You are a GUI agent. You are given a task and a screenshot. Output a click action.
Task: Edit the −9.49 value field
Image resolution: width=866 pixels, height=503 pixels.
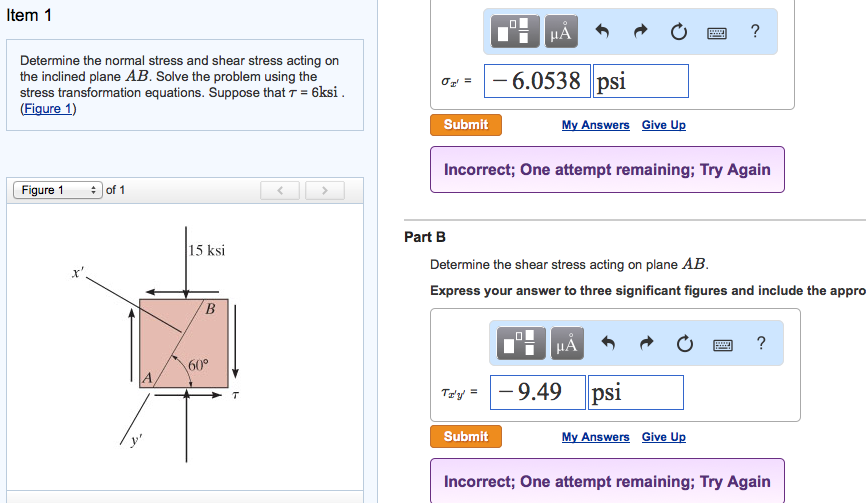tap(537, 393)
